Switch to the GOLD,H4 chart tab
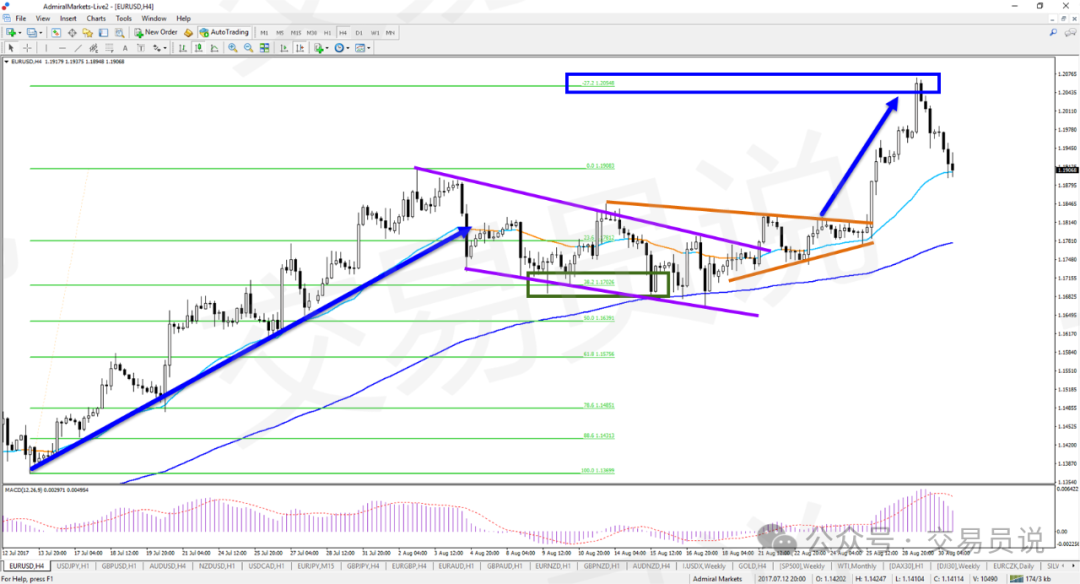 point(751,566)
